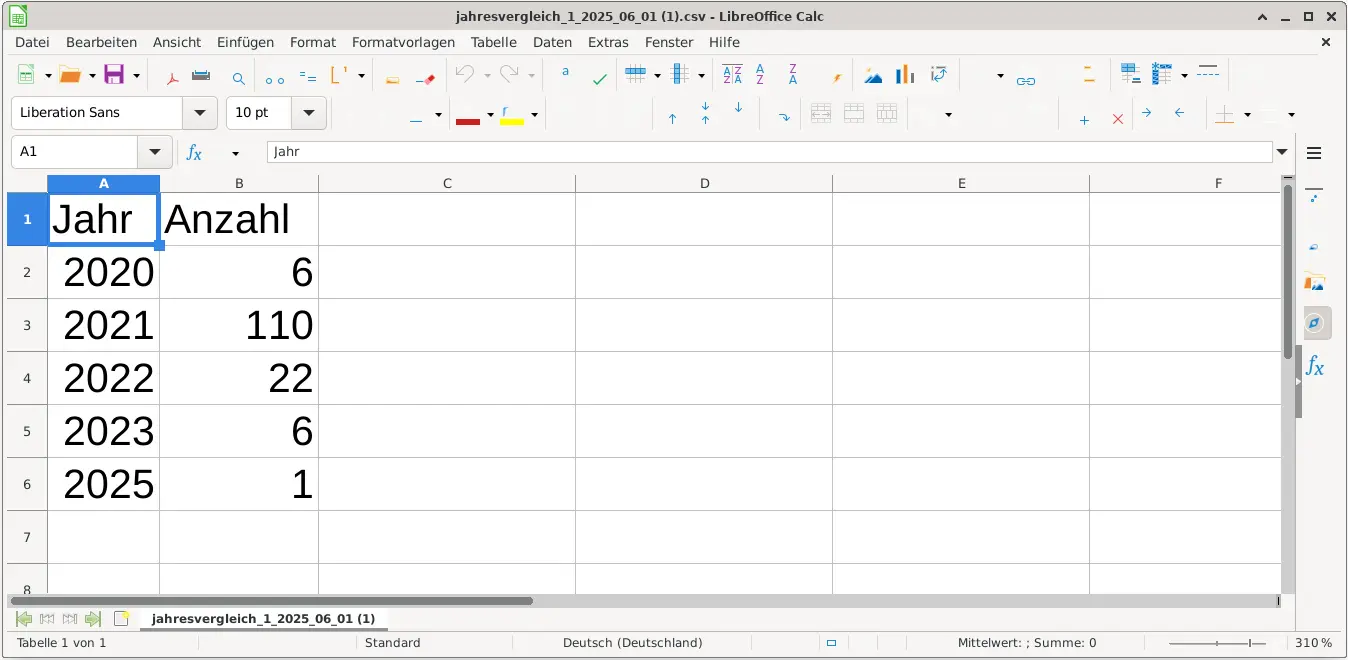Insert a pivot table
Viewport: 1348px width, 660px height.
pyautogui.click(x=938, y=75)
